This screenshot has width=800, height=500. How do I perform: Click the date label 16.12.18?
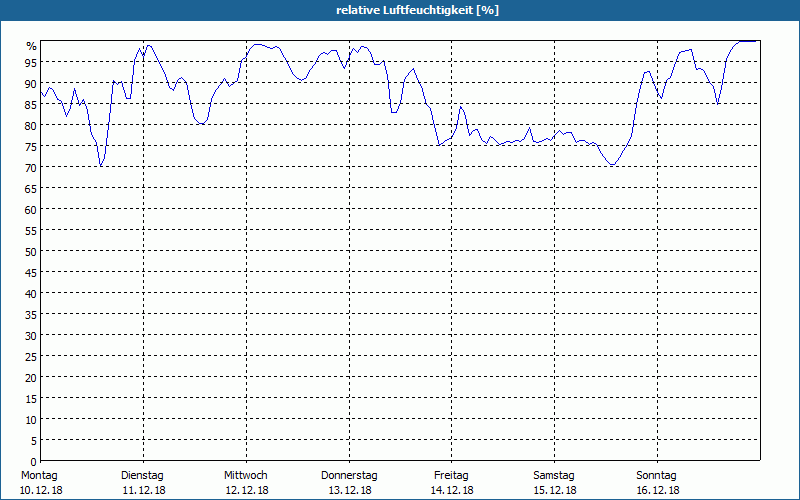tap(658, 490)
